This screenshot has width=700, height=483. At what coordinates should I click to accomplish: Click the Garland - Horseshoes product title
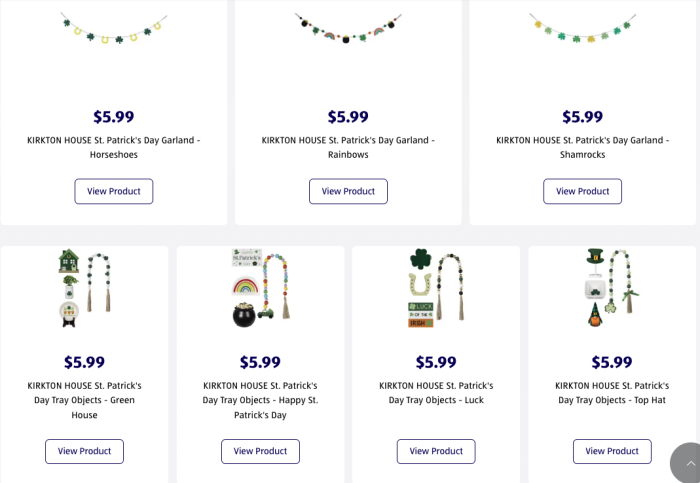point(114,147)
